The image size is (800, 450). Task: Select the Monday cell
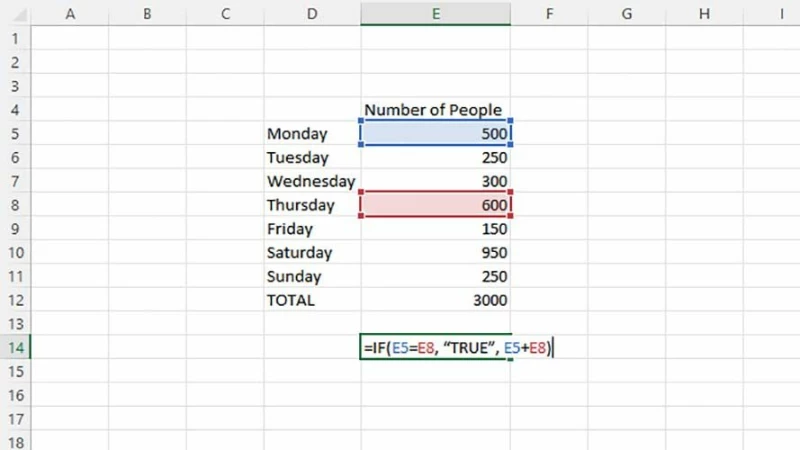[x=312, y=133]
